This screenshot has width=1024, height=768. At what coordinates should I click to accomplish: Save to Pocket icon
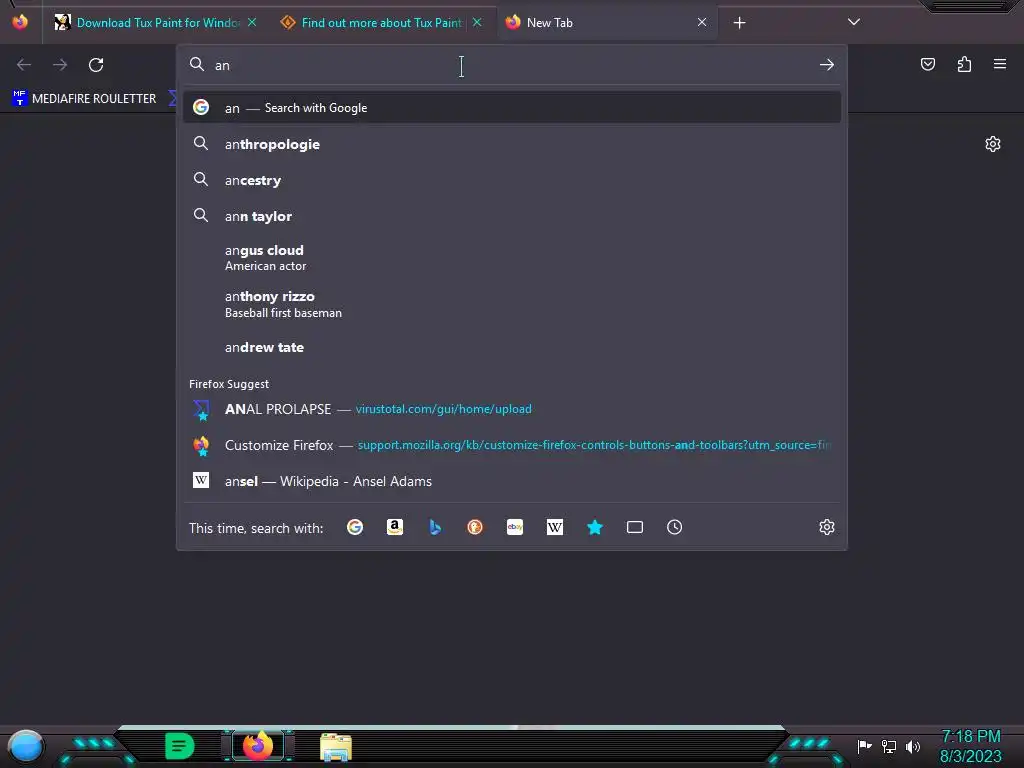(x=928, y=64)
